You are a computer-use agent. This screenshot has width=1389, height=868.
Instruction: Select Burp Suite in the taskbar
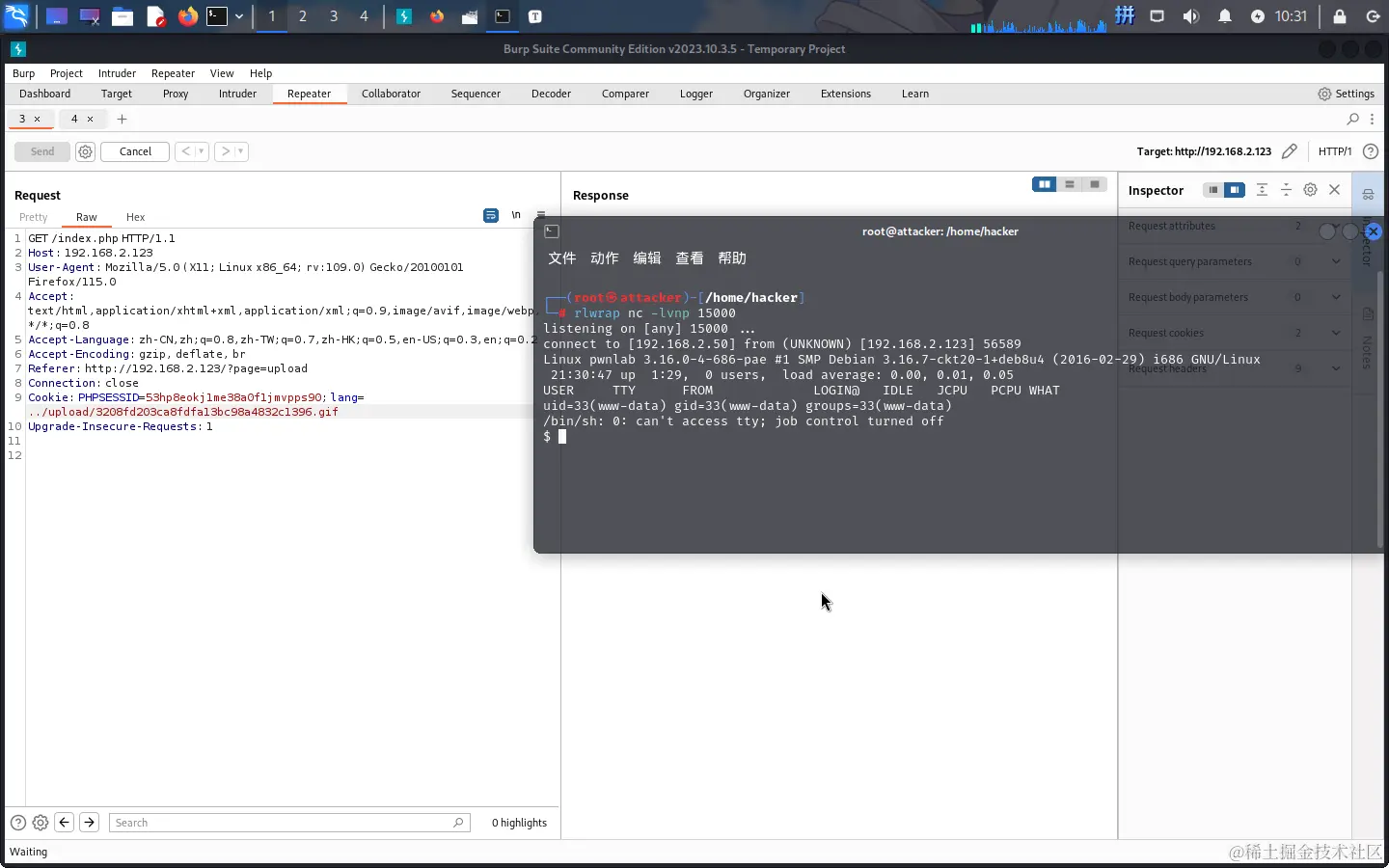404,16
